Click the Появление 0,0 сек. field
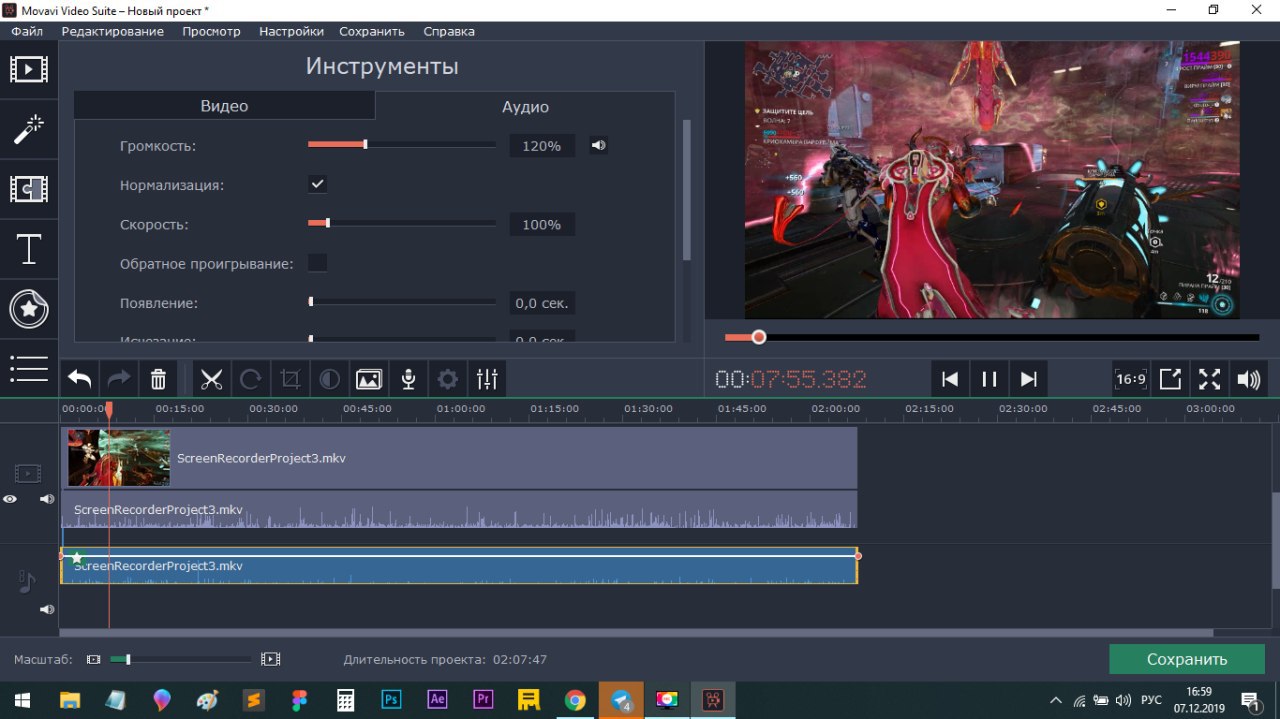This screenshot has height=719, width=1280. point(542,303)
